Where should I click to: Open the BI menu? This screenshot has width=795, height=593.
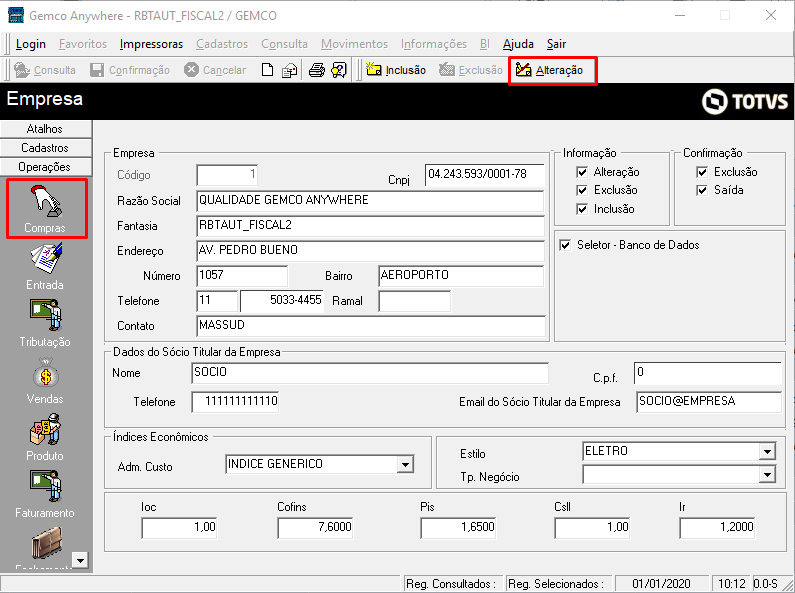485,44
